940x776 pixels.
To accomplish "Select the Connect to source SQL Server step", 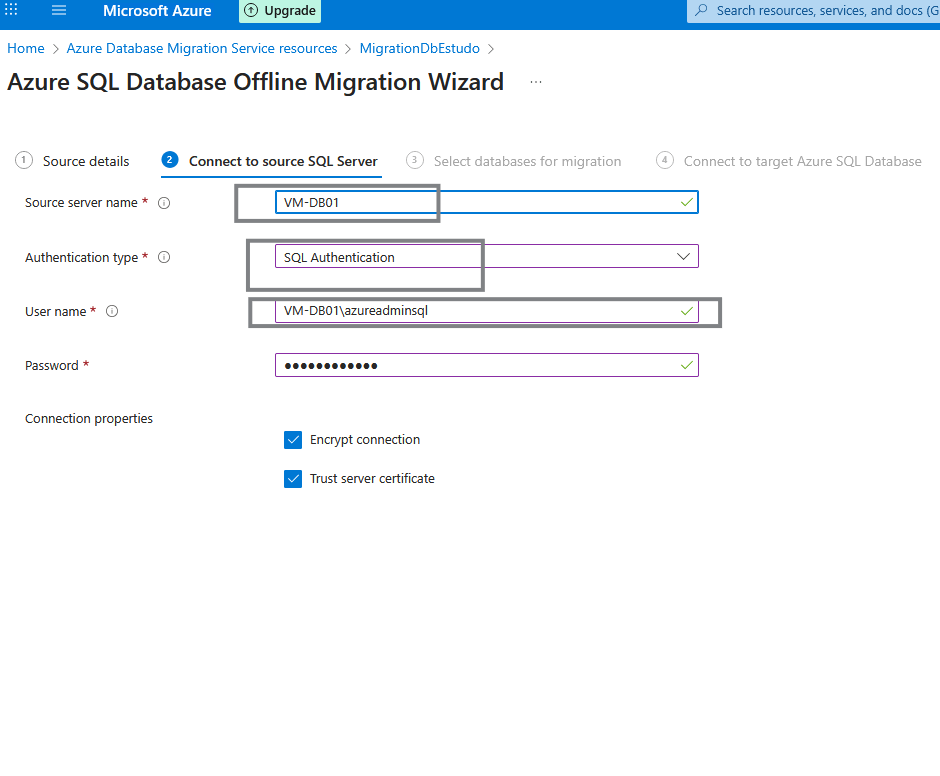I will point(283,161).
